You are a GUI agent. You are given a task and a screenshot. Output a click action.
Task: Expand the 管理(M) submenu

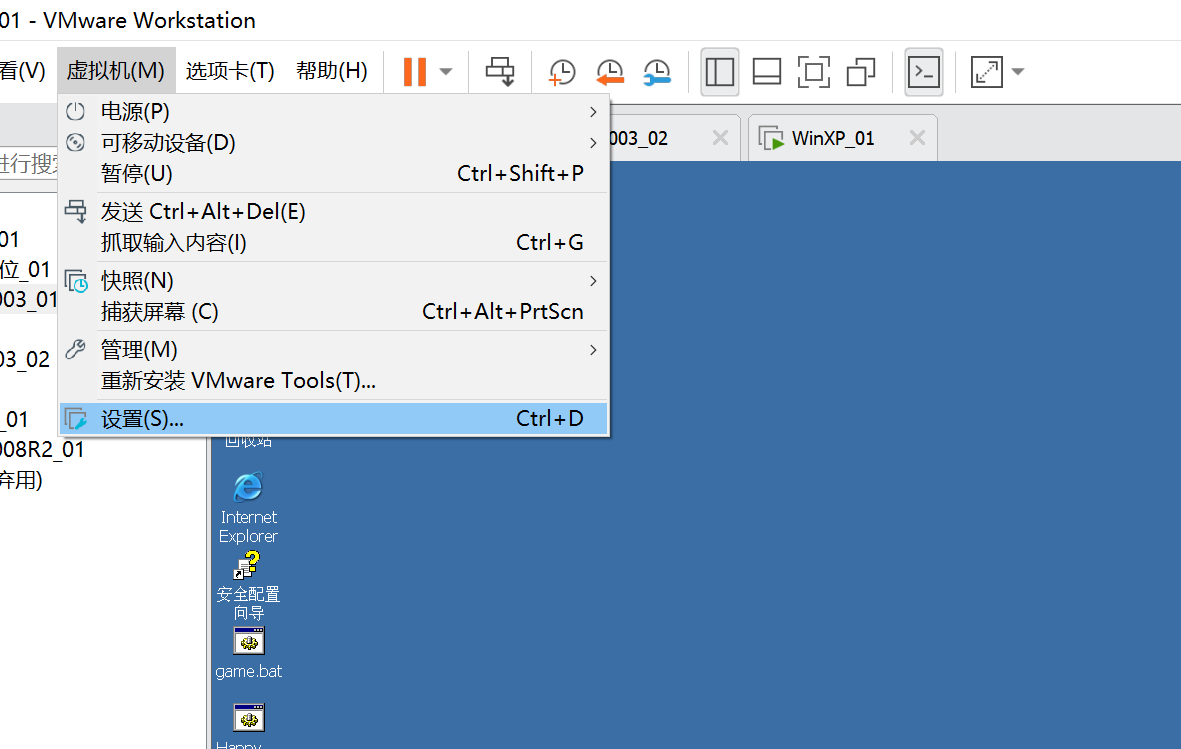[x=333, y=350]
